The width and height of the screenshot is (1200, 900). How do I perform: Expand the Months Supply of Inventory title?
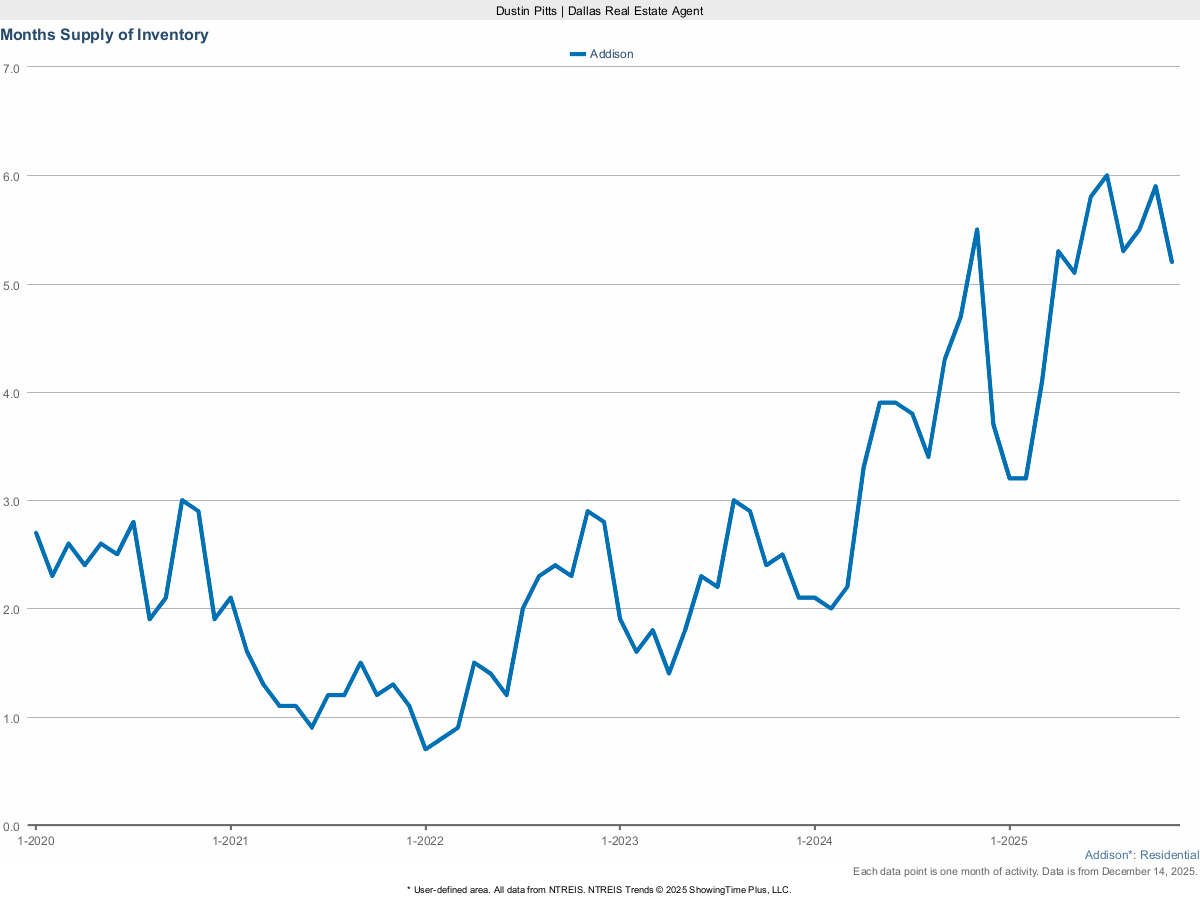105,35
